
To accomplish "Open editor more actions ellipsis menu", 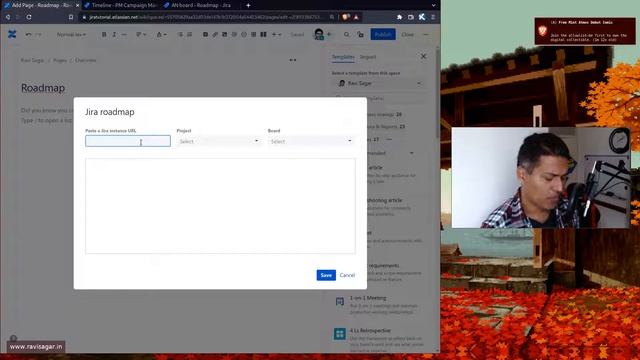I will 426,35.
